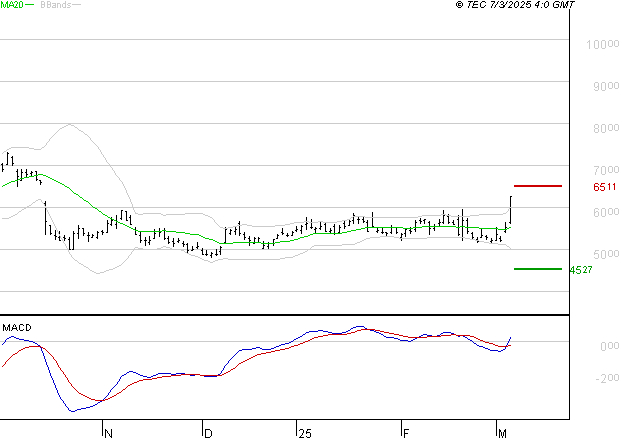
Task: Click the red 6511 price label
Action: click(x=603, y=187)
